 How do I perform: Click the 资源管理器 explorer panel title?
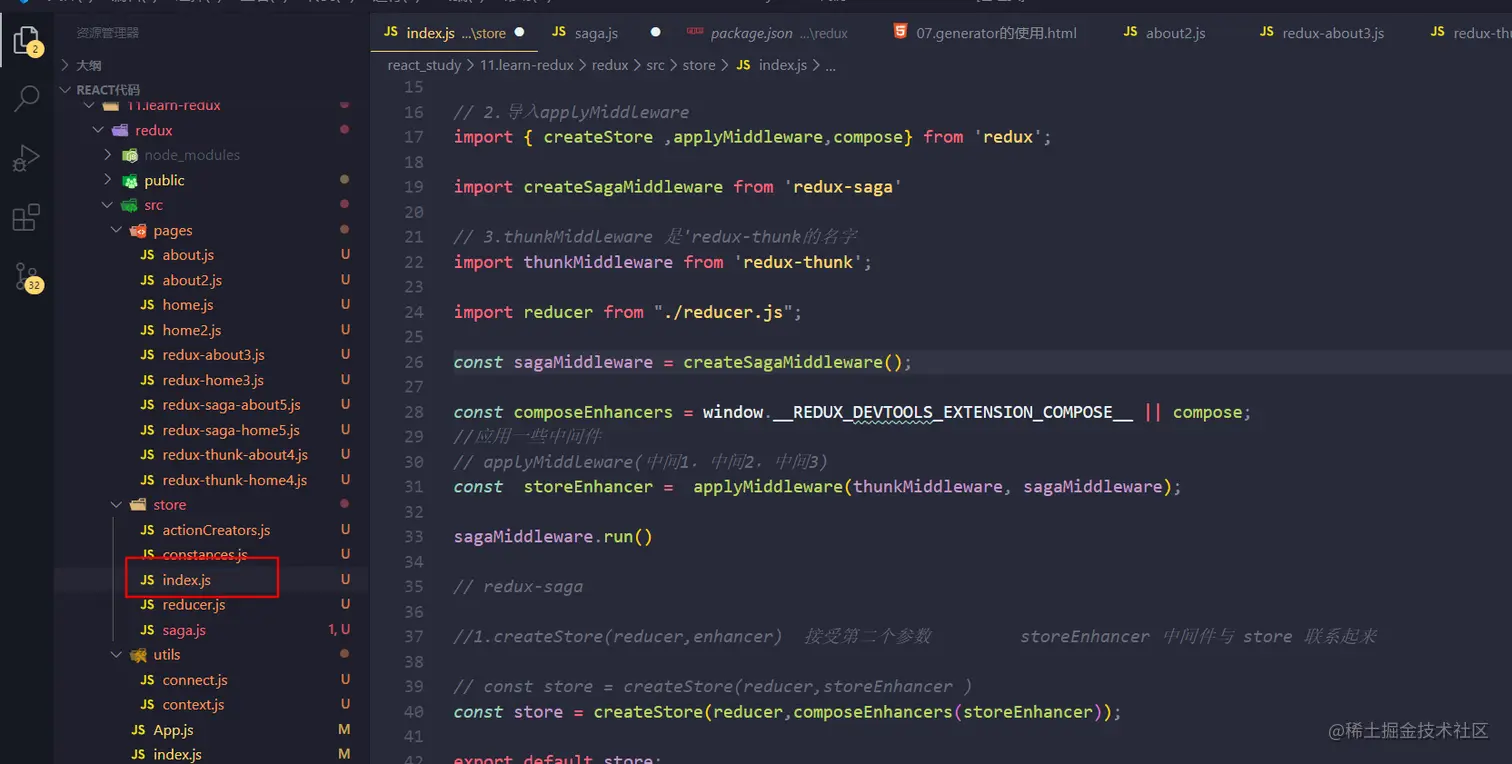[108, 33]
